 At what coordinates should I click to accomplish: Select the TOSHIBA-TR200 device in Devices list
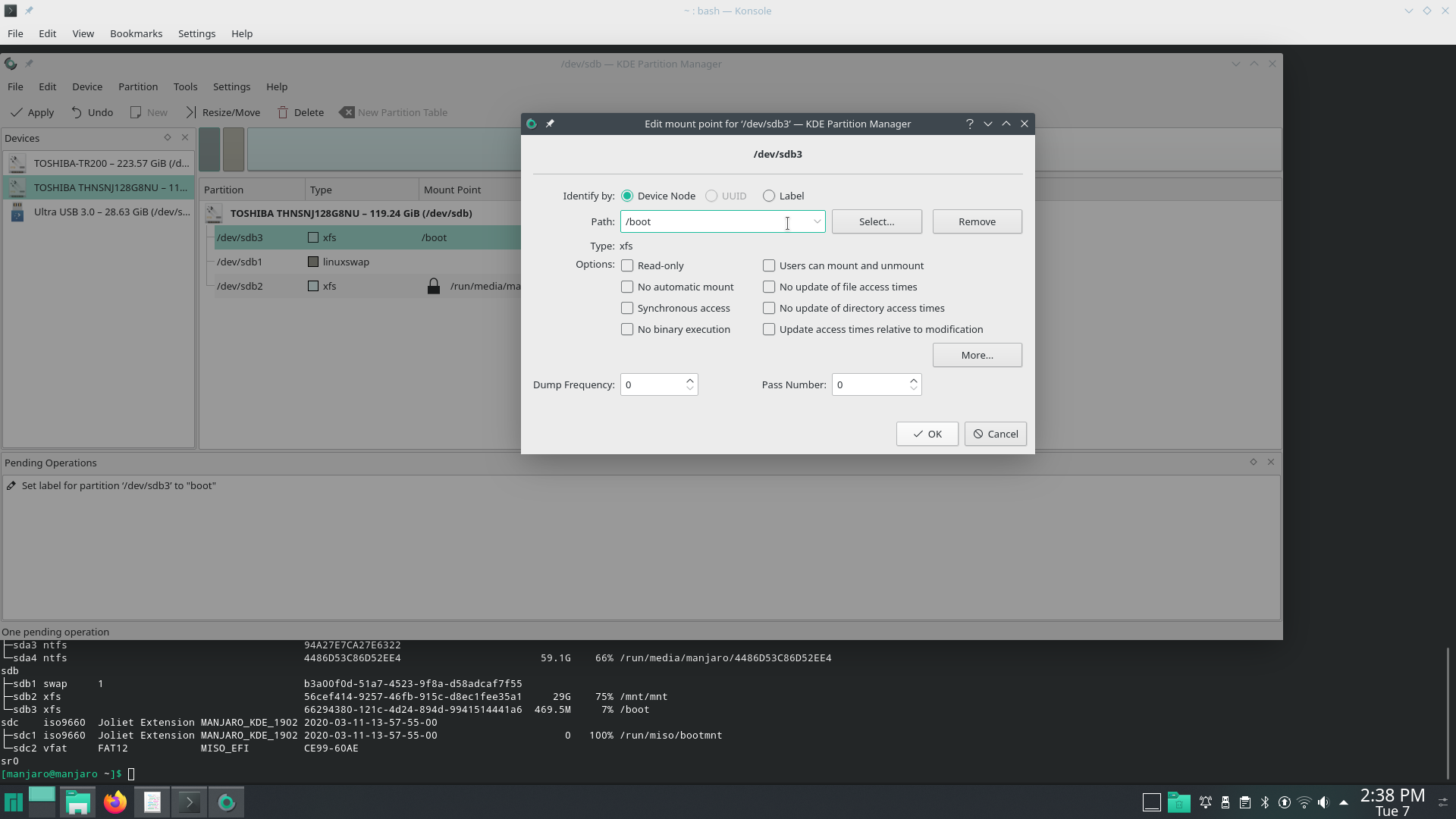[99, 163]
